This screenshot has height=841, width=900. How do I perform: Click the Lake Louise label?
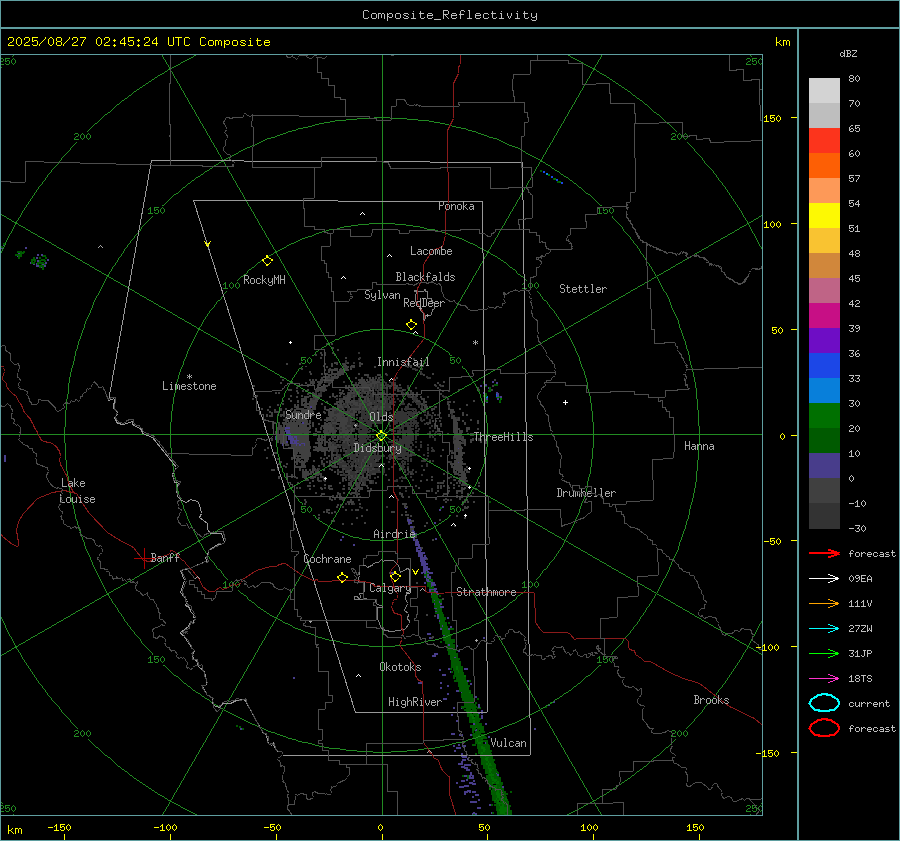pyautogui.click(x=77, y=491)
